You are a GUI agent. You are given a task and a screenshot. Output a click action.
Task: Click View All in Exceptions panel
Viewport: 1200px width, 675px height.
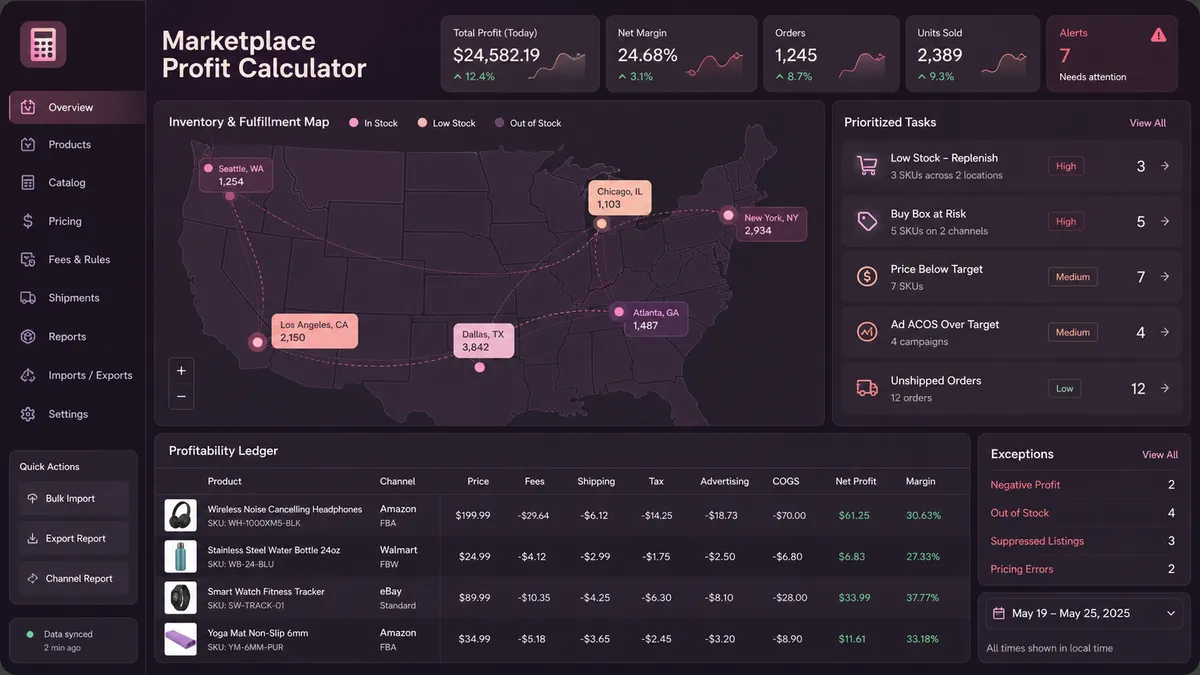(x=1160, y=454)
